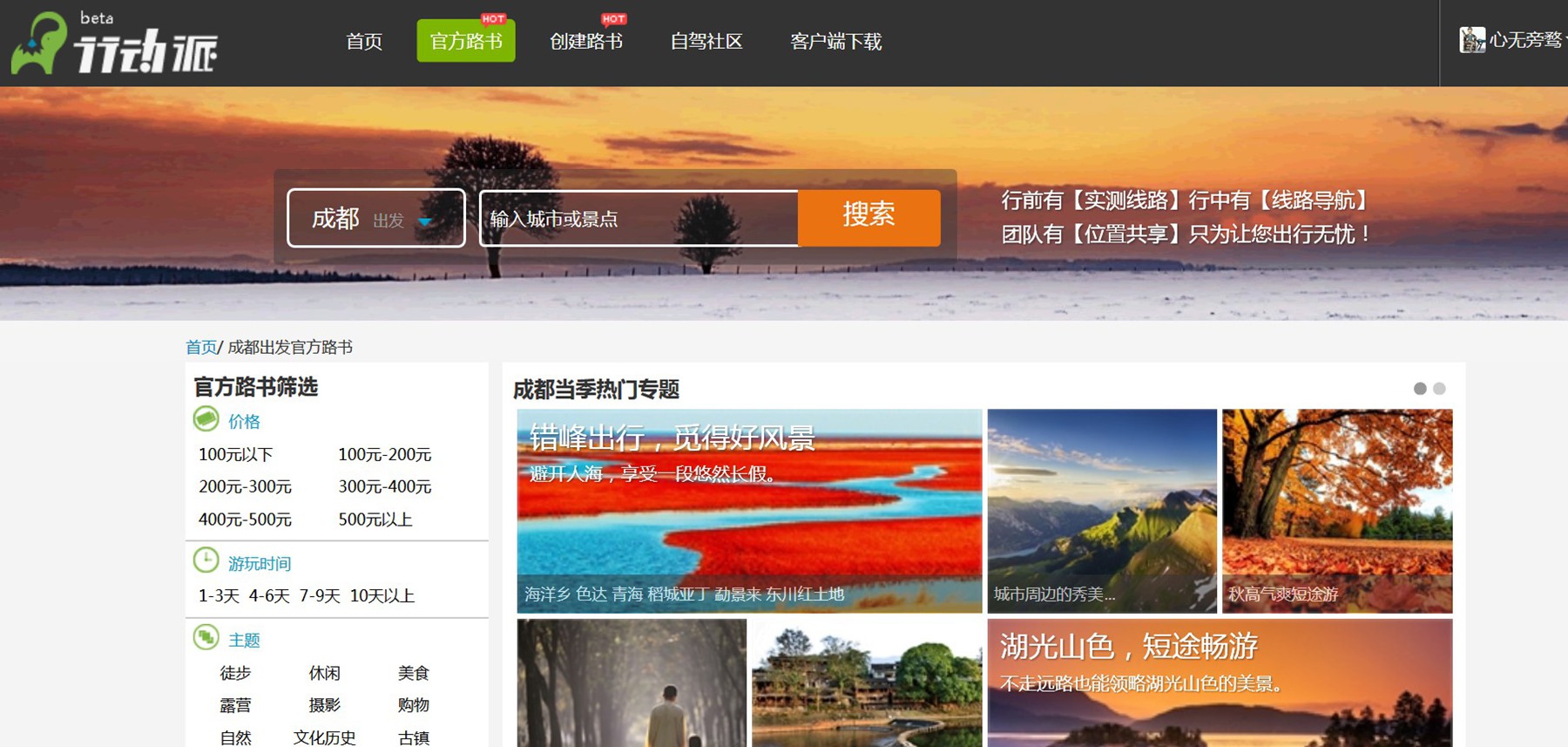This screenshot has width=1568, height=747.
Task: Open the 错峰出行 featured topic image
Action: coord(749,511)
